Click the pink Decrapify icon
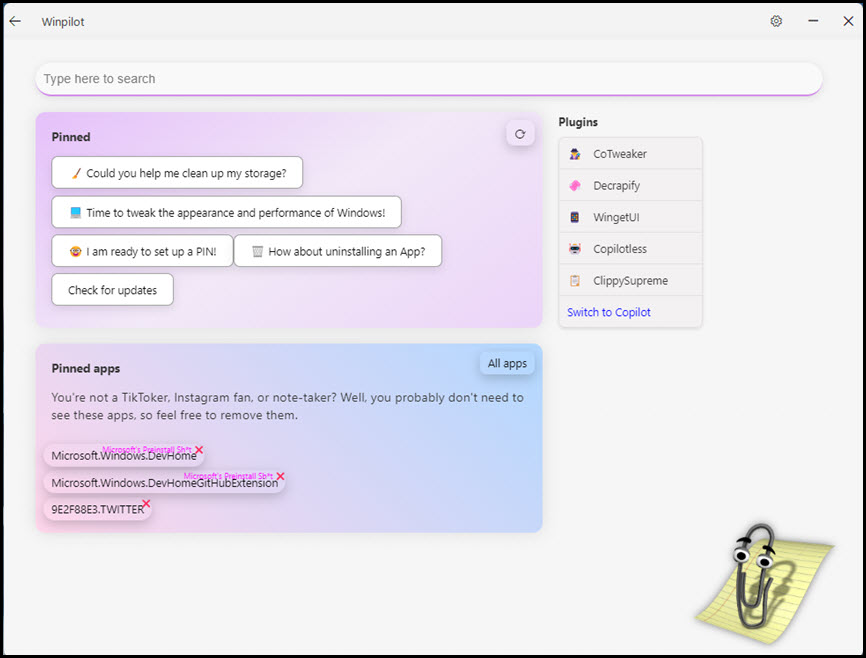This screenshot has width=866, height=658. tap(575, 186)
